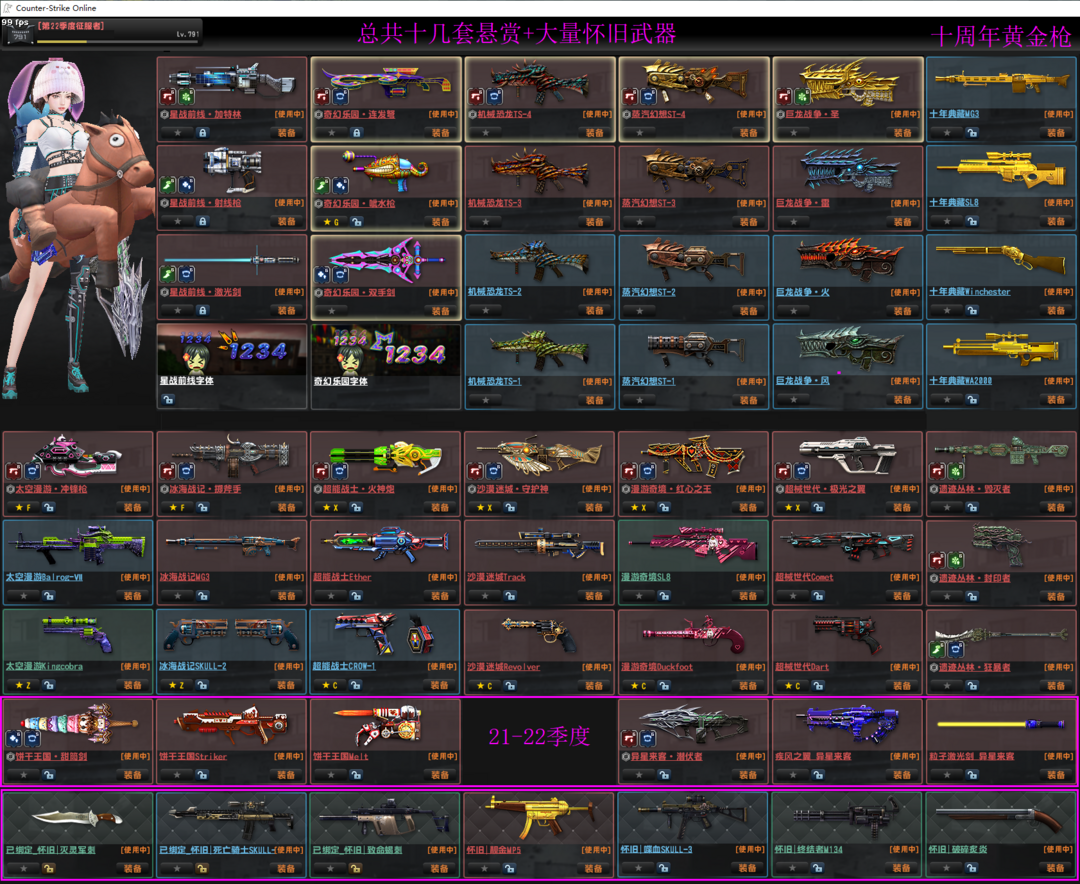This screenshot has height=884, width=1080.
Task: Select the pink 漫游奇境SL8 sniper image
Action: [694, 544]
